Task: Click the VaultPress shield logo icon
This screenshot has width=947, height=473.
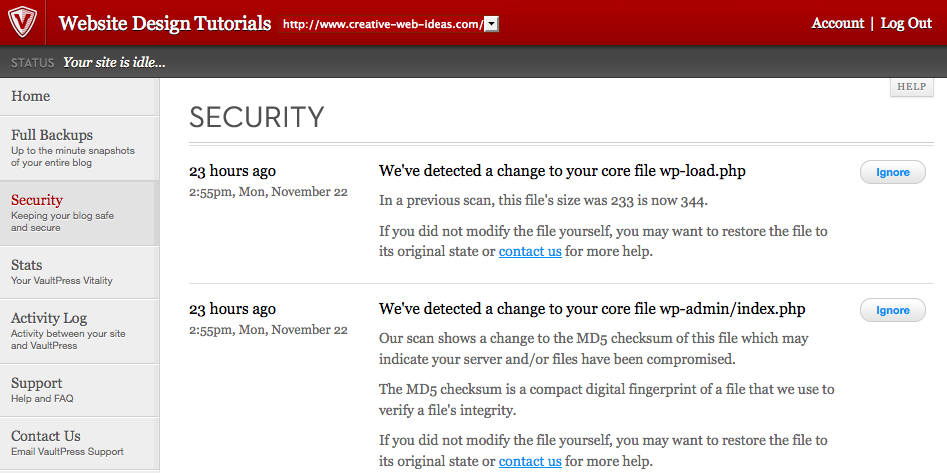Action: tap(23, 23)
